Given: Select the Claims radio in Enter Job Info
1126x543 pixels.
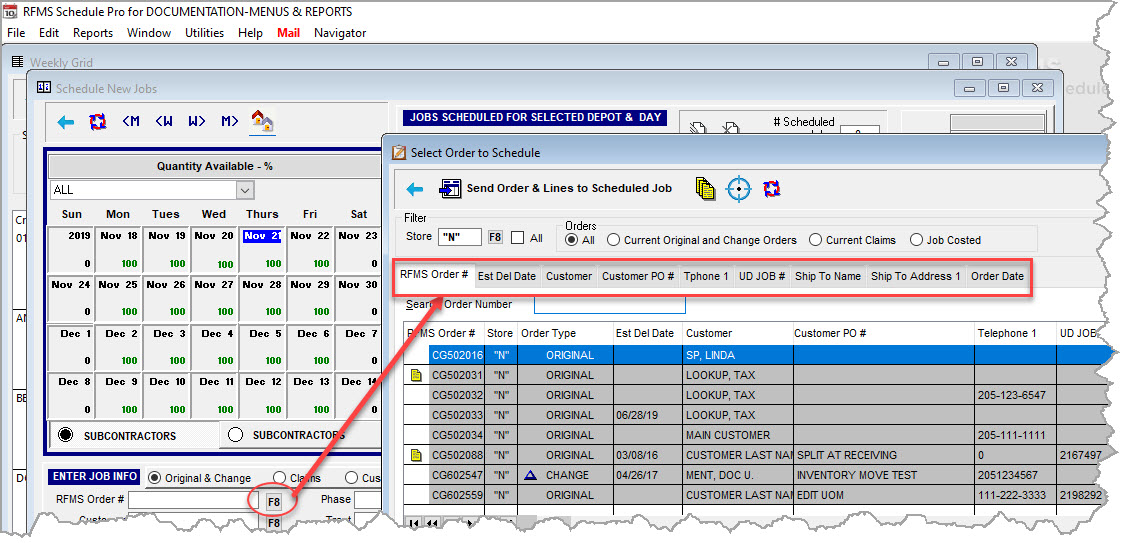Looking at the screenshot, I should (x=278, y=478).
